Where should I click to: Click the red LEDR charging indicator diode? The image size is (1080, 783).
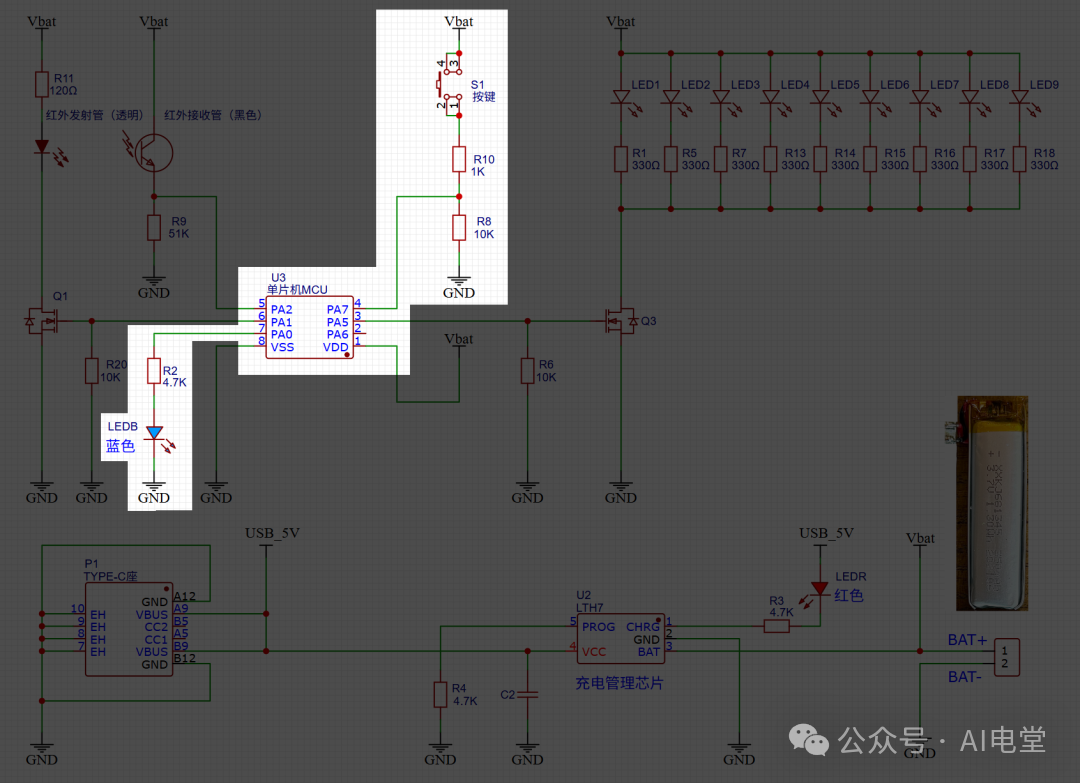click(x=820, y=589)
